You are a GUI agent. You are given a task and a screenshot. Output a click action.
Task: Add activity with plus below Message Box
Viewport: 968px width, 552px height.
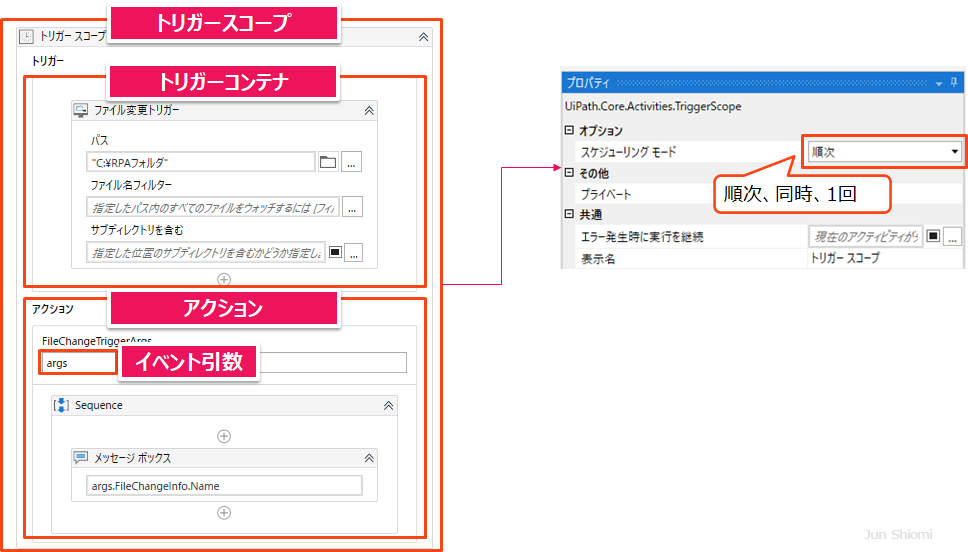224,513
